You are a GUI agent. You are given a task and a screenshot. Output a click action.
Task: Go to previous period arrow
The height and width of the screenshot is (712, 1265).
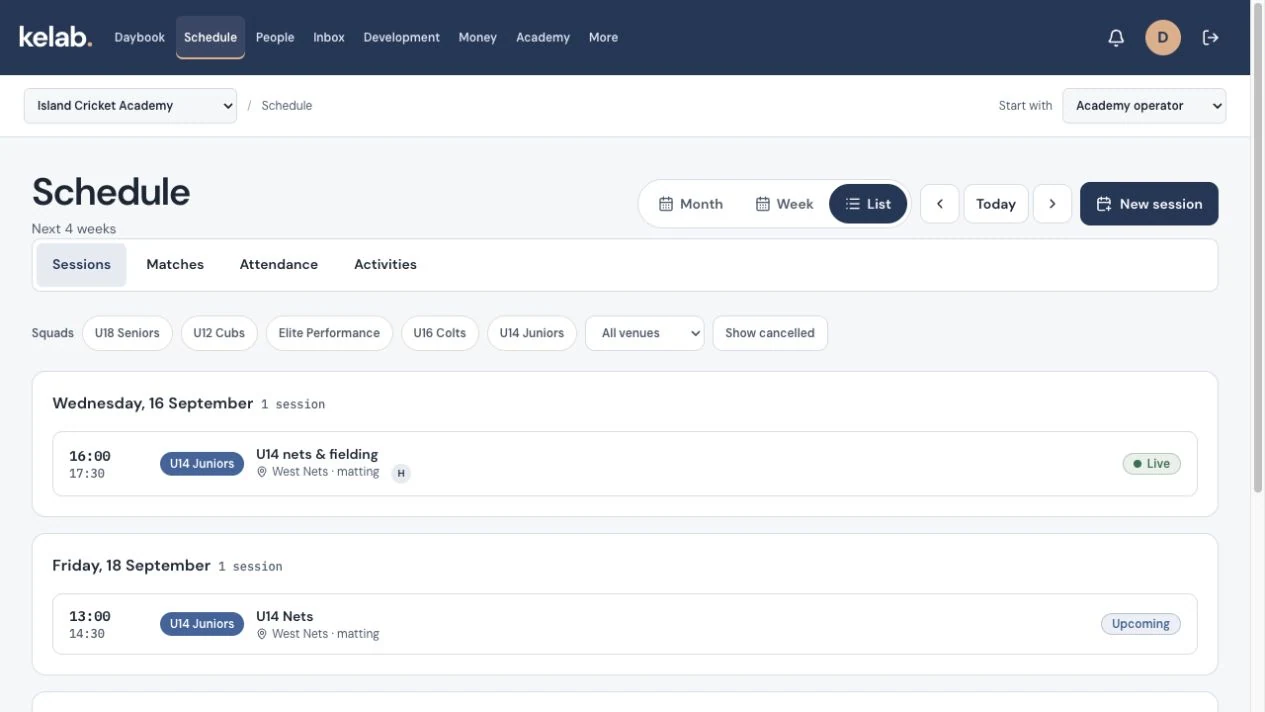tap(939, 204)
